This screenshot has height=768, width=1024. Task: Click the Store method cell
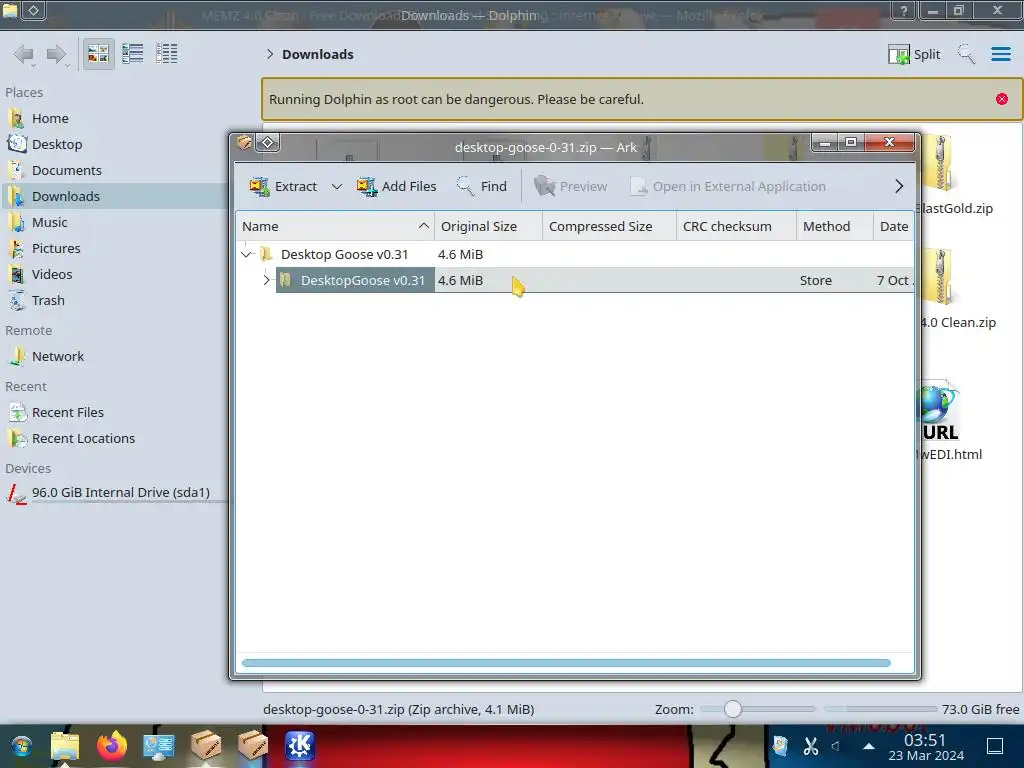point(816,280)
